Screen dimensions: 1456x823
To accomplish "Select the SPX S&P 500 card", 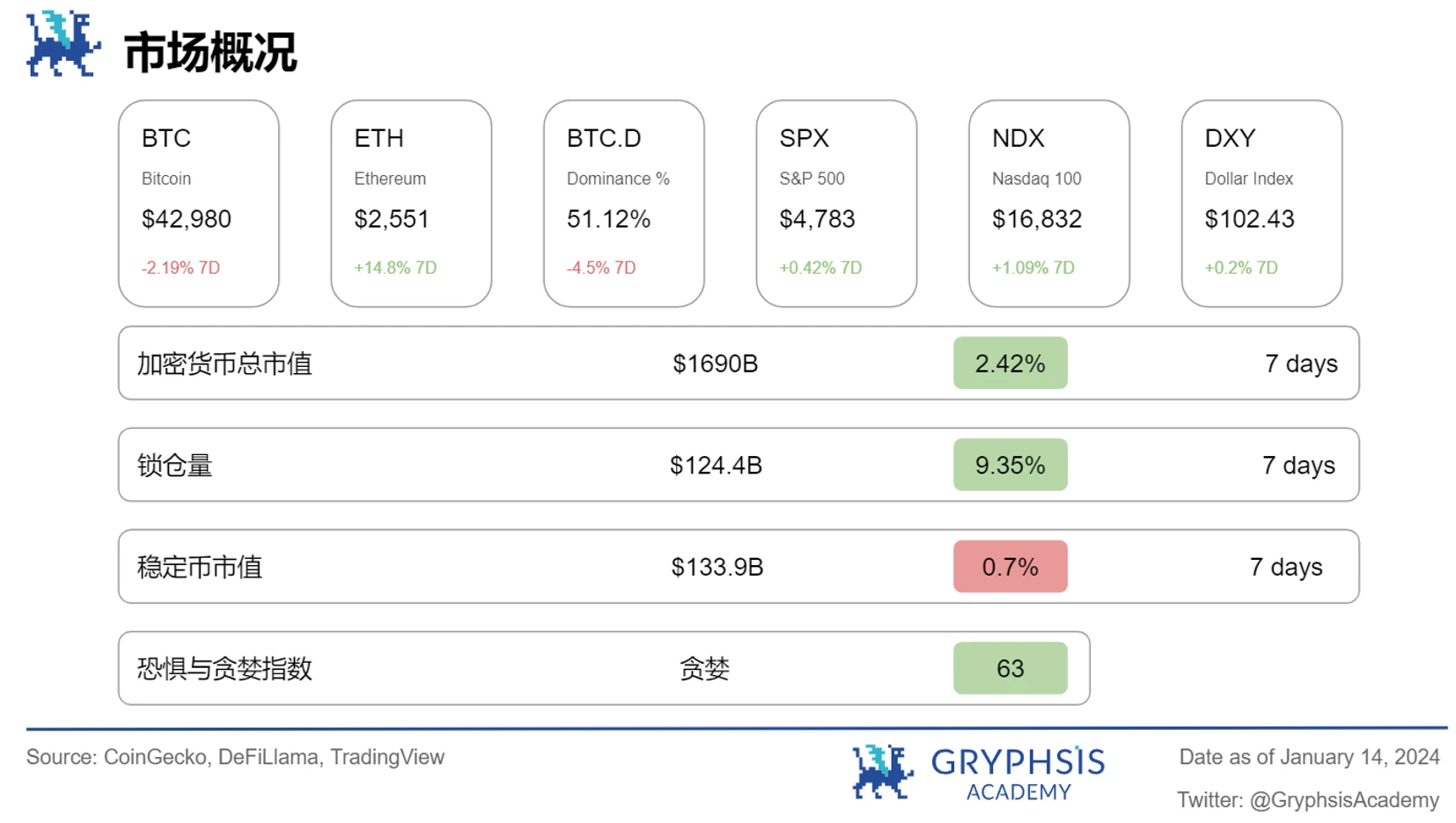I will (x=836, y=203).
